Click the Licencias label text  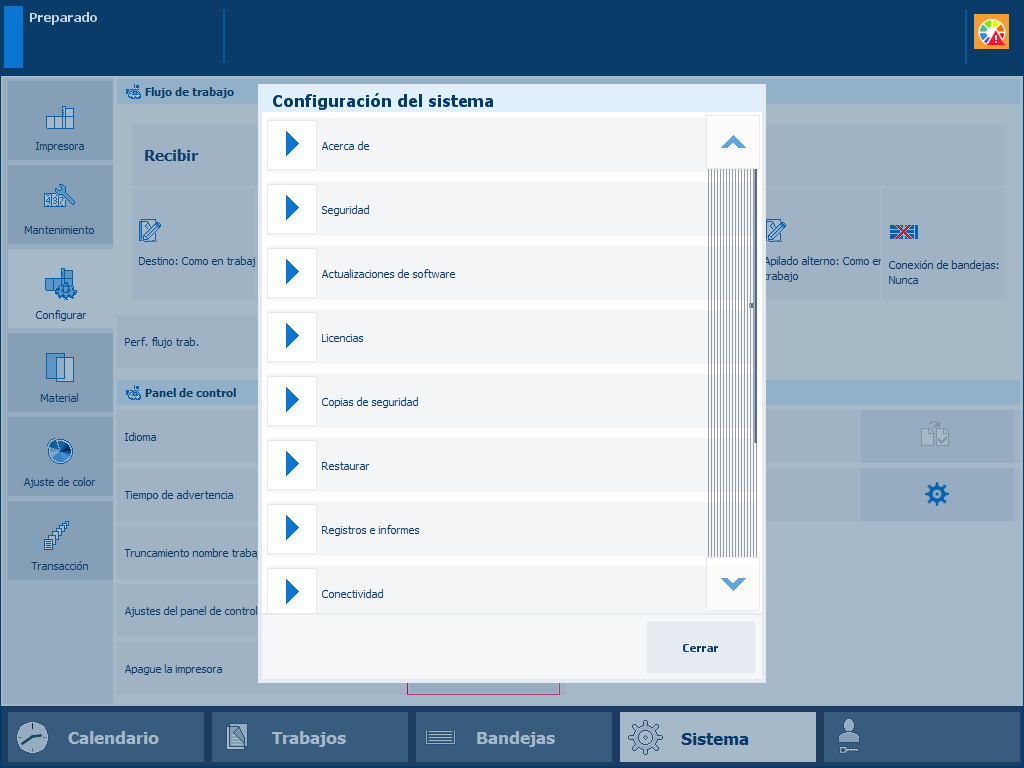tap(342, 338)
